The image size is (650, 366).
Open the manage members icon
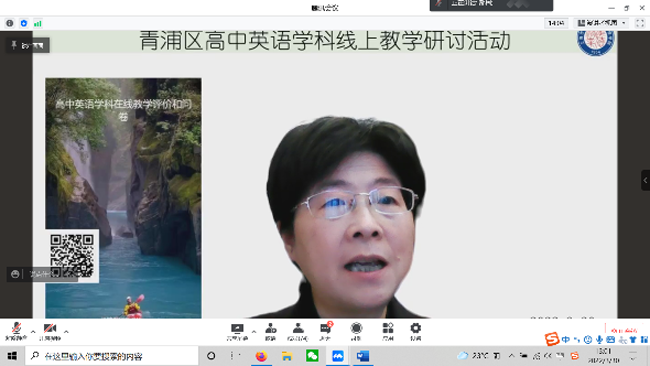298,332
